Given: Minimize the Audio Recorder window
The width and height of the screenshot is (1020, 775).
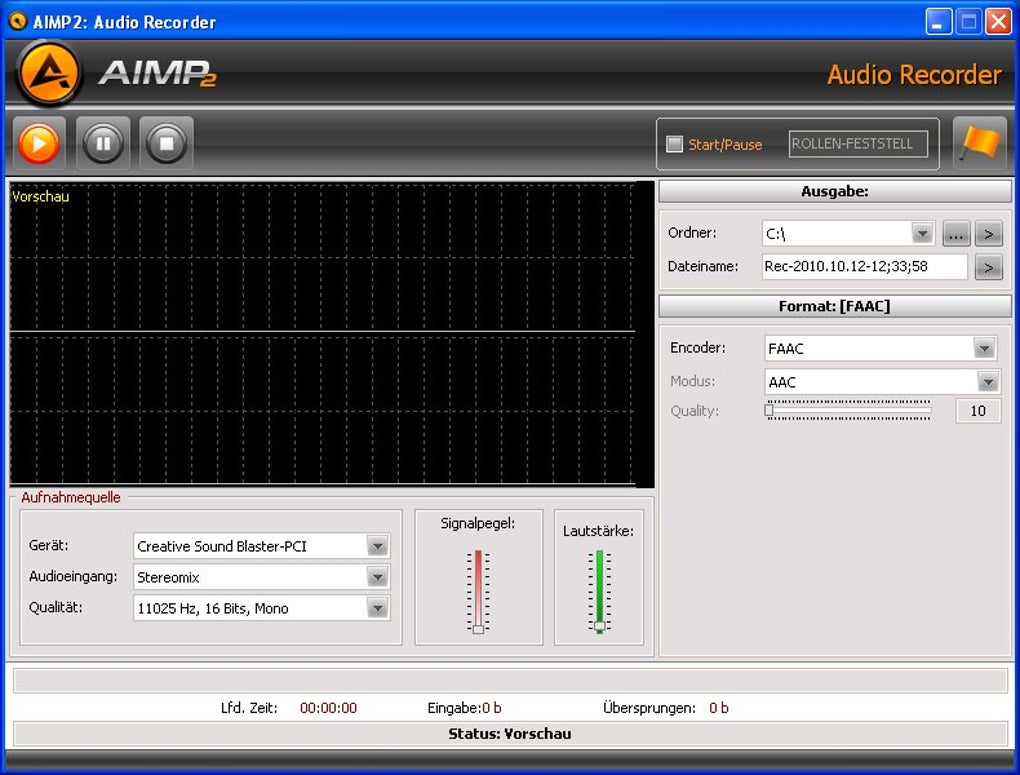Looking at the screenshot, I should click(938, 22).
